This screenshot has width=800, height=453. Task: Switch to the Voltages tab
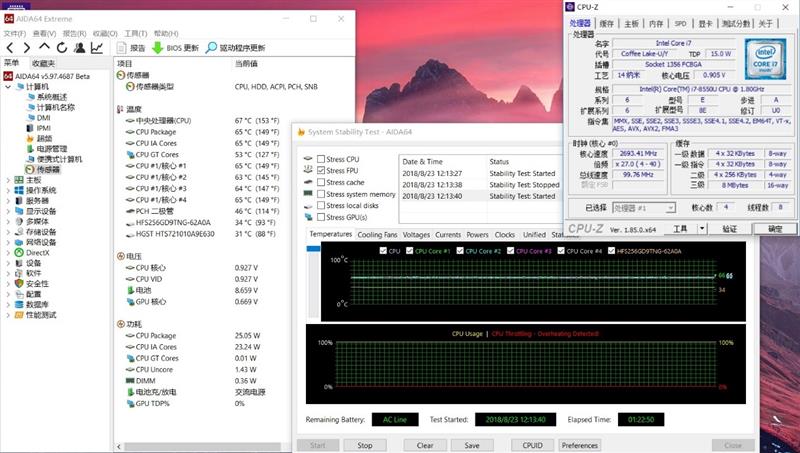(416, 235)
